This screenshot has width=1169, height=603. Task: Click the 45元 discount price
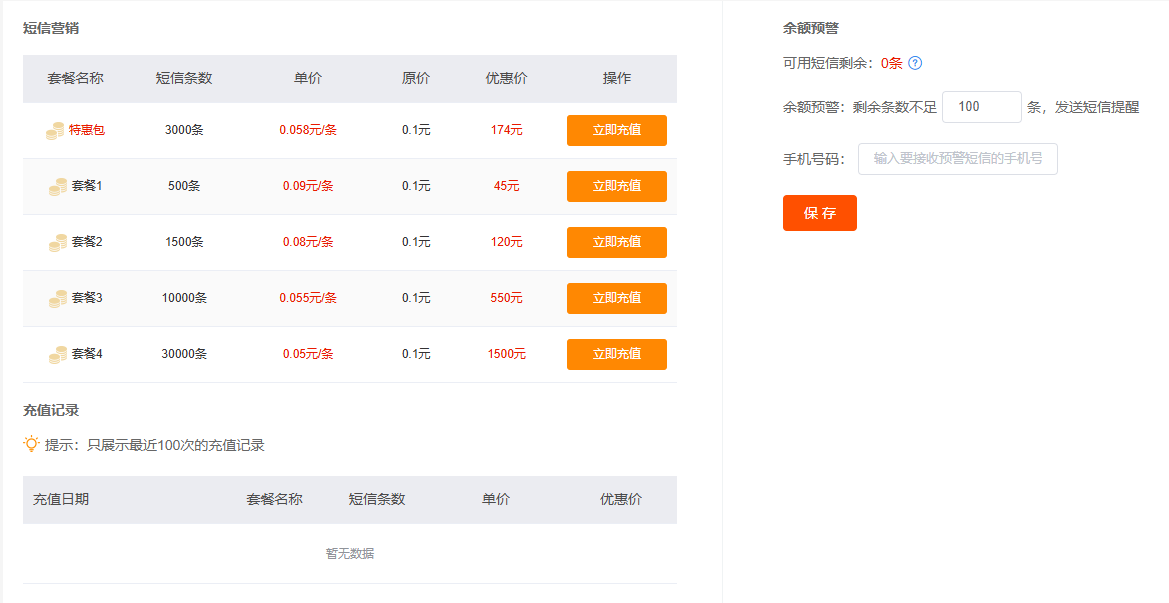click(506, 186)
